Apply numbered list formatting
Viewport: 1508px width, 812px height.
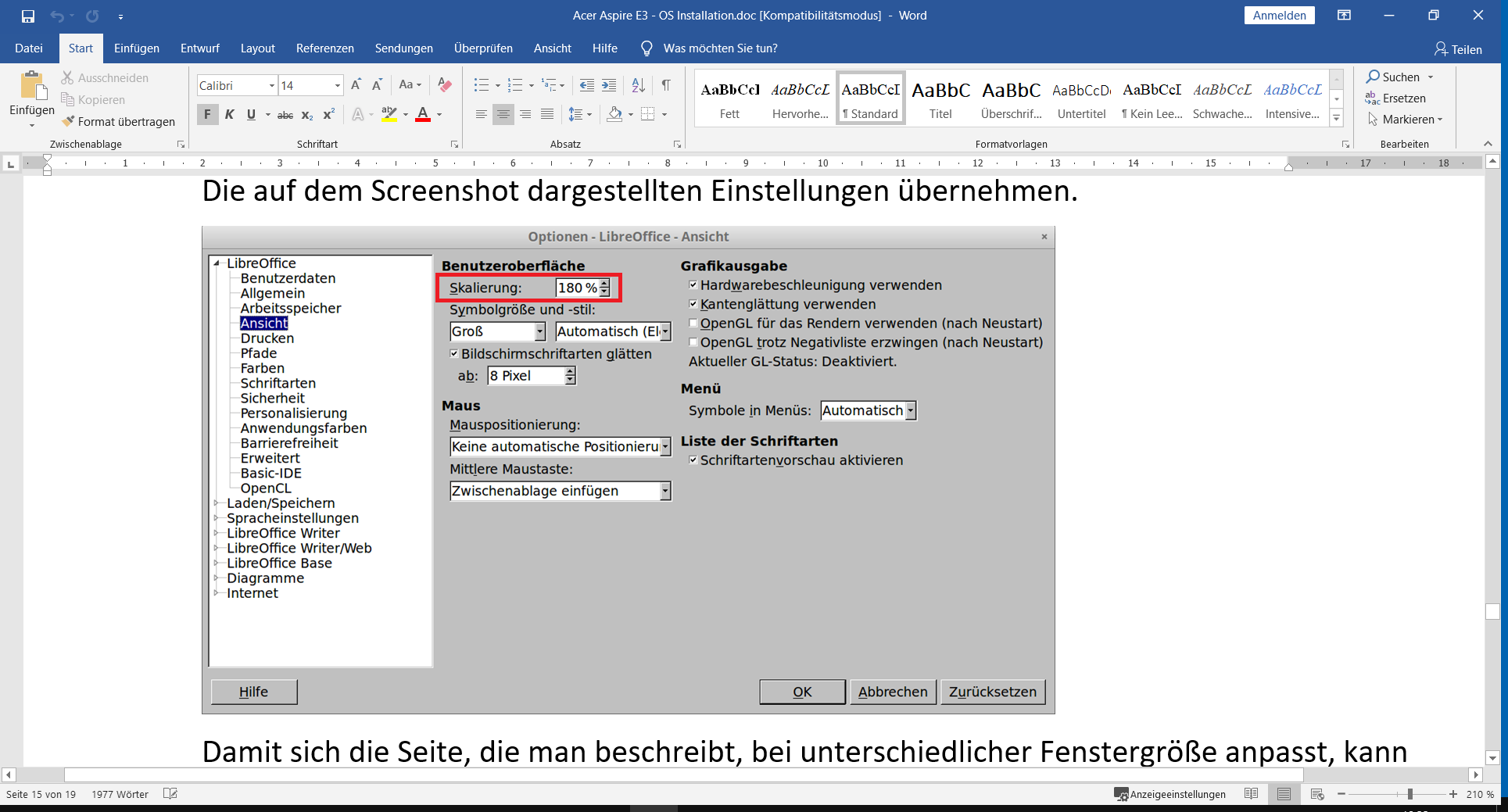(514, 84)
